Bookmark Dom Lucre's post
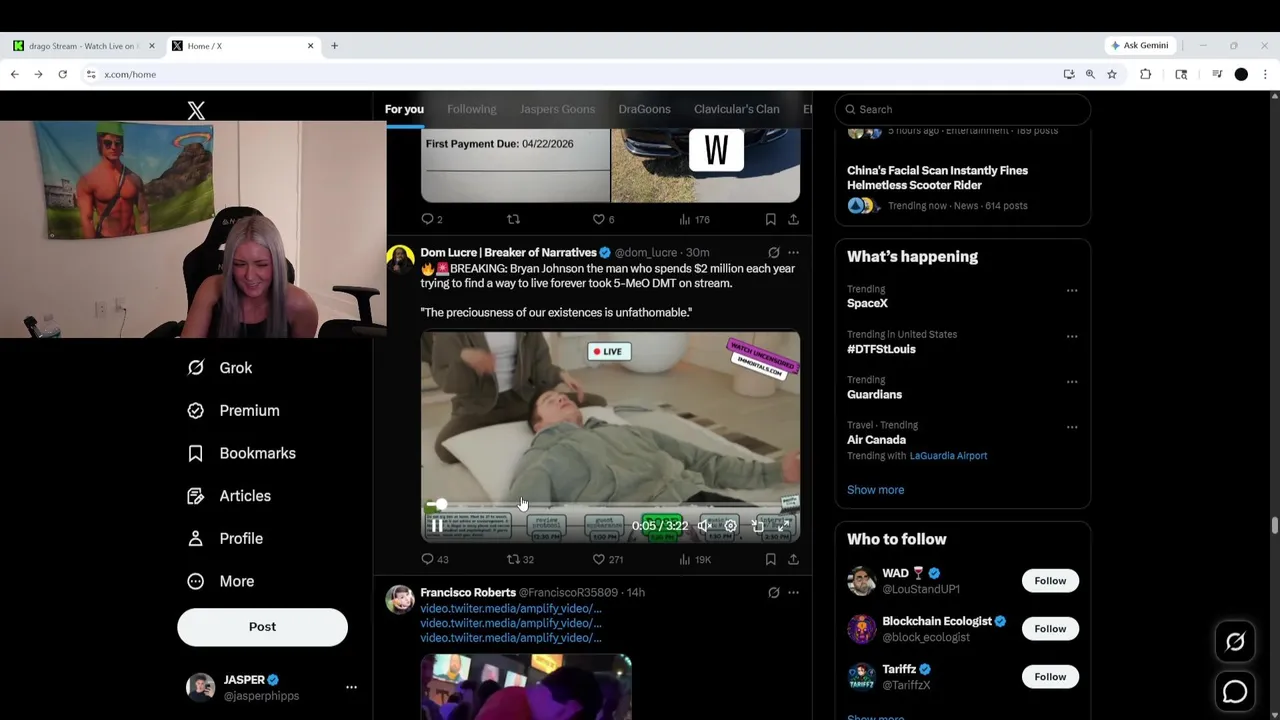Image resolution: width=1280 pixels, height=720 pixels. [x=770, y=559]
